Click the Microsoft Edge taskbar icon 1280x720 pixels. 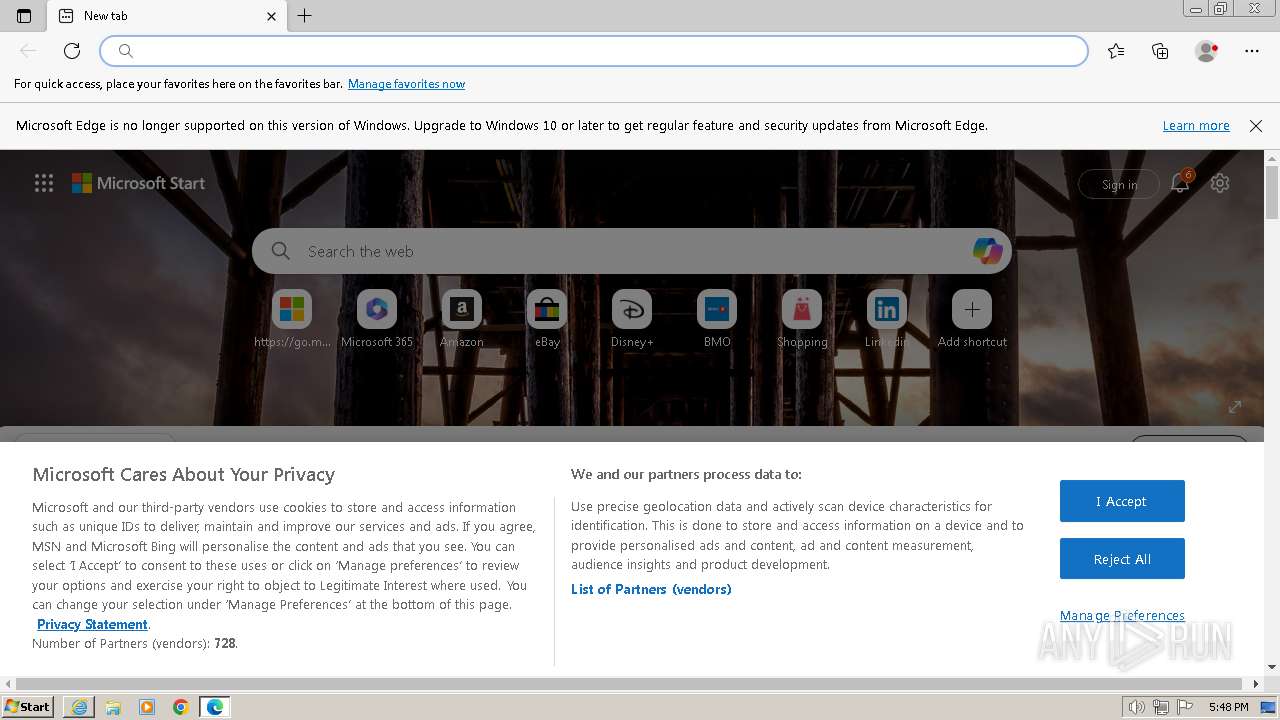pos(215,707)
